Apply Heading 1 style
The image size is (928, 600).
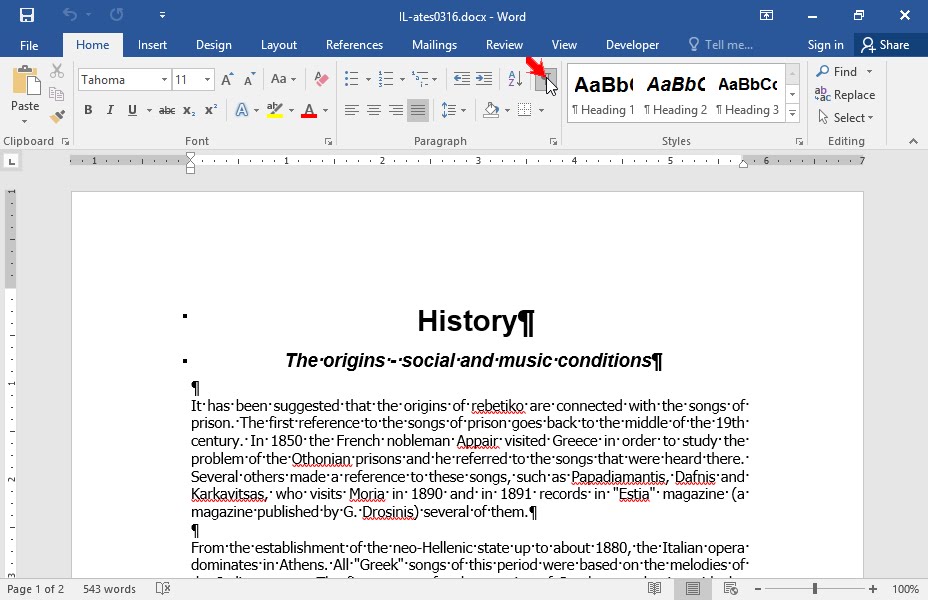click(x=604, y=95)
